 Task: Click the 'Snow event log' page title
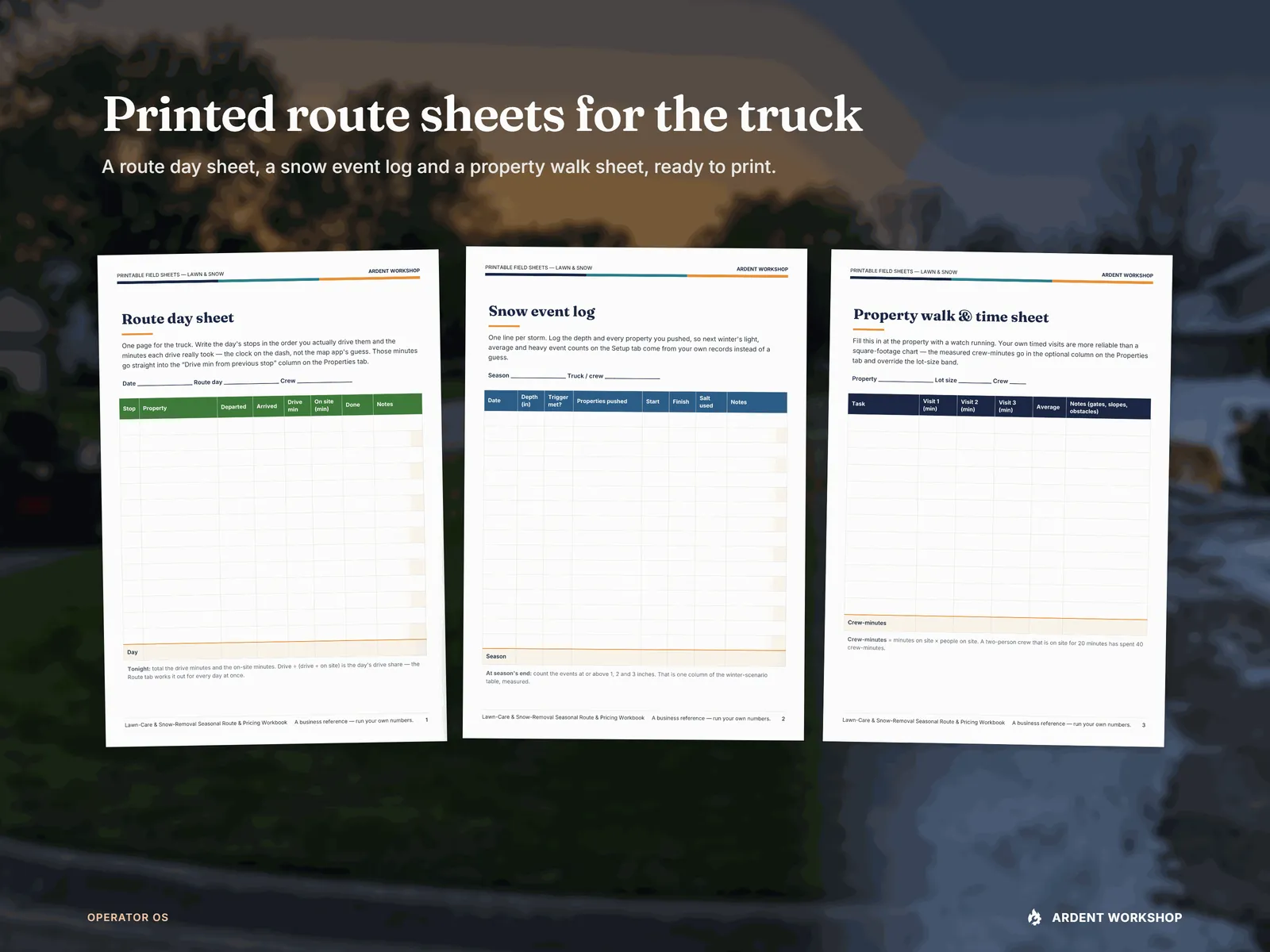pos(541,312)
